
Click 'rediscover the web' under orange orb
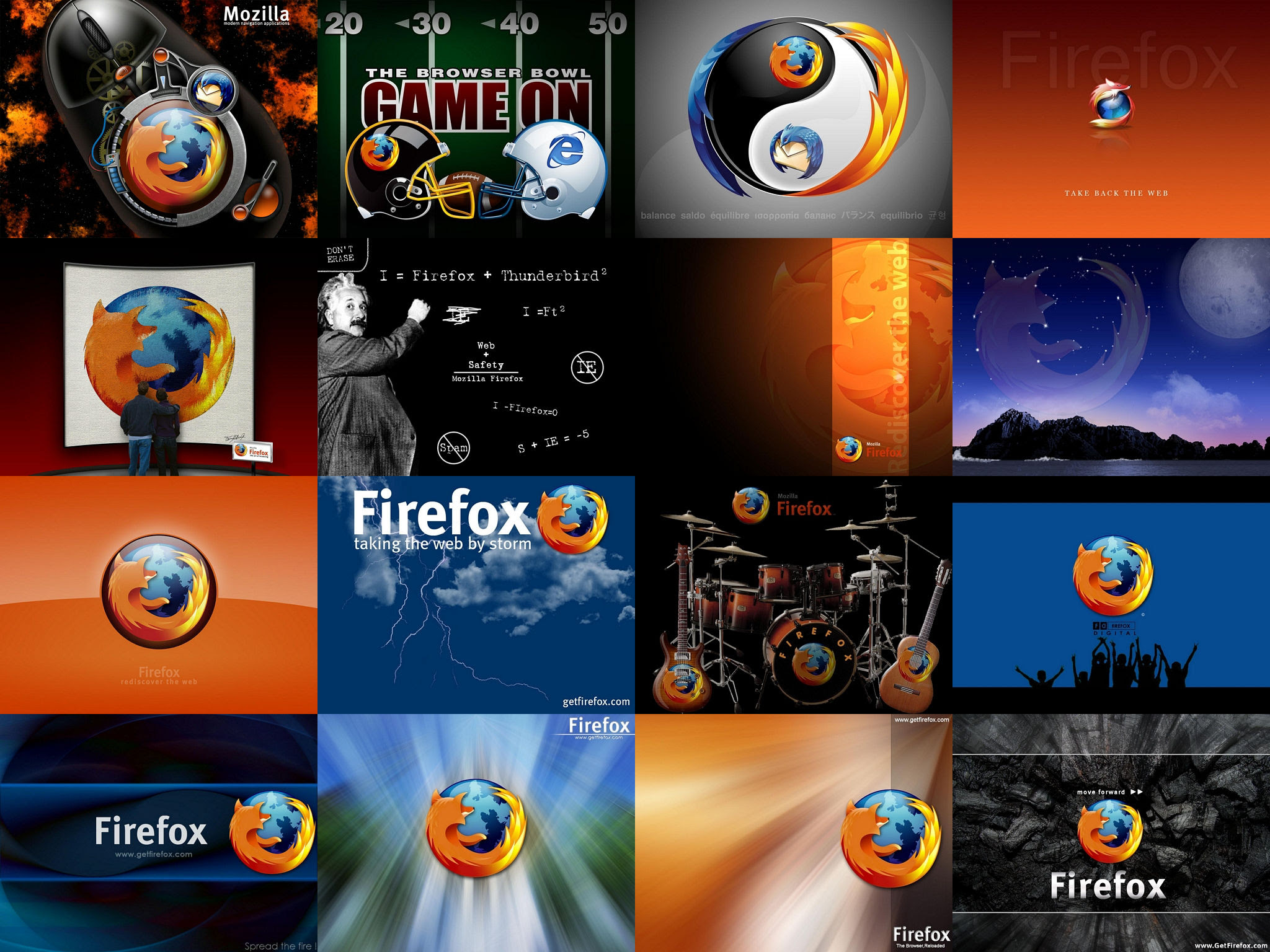[159, 682]
